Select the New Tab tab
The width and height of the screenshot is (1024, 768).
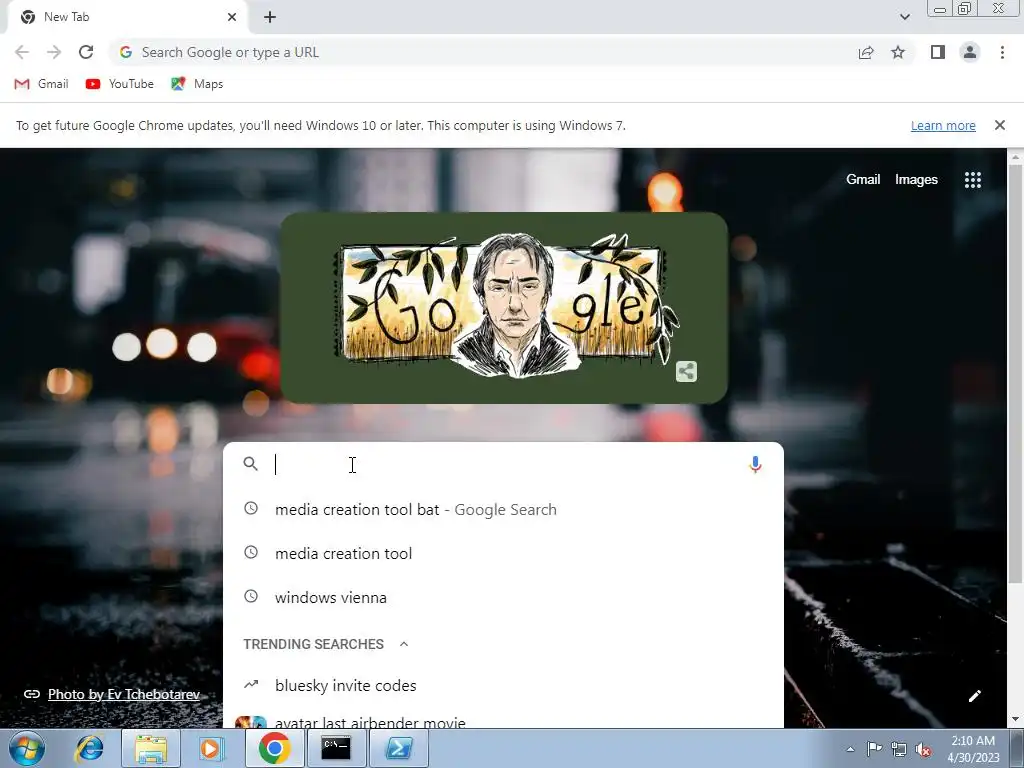click(127, 17)
